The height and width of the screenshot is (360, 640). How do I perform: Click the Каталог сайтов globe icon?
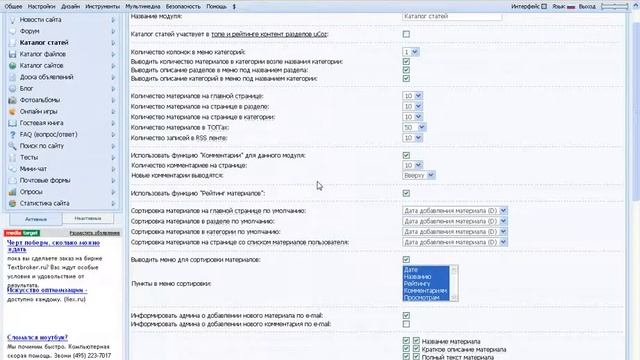tap(13, 65)
